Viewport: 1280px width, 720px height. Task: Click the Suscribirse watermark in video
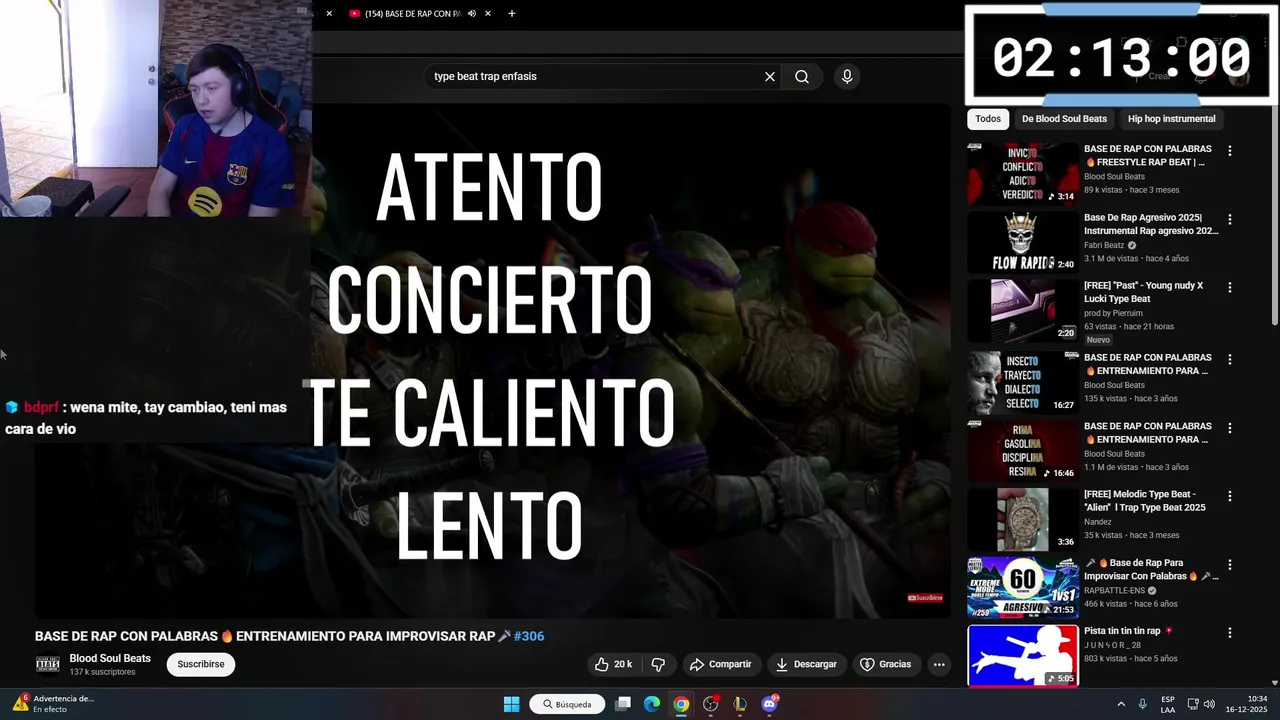pyautogui.click(x=925, y=598)
